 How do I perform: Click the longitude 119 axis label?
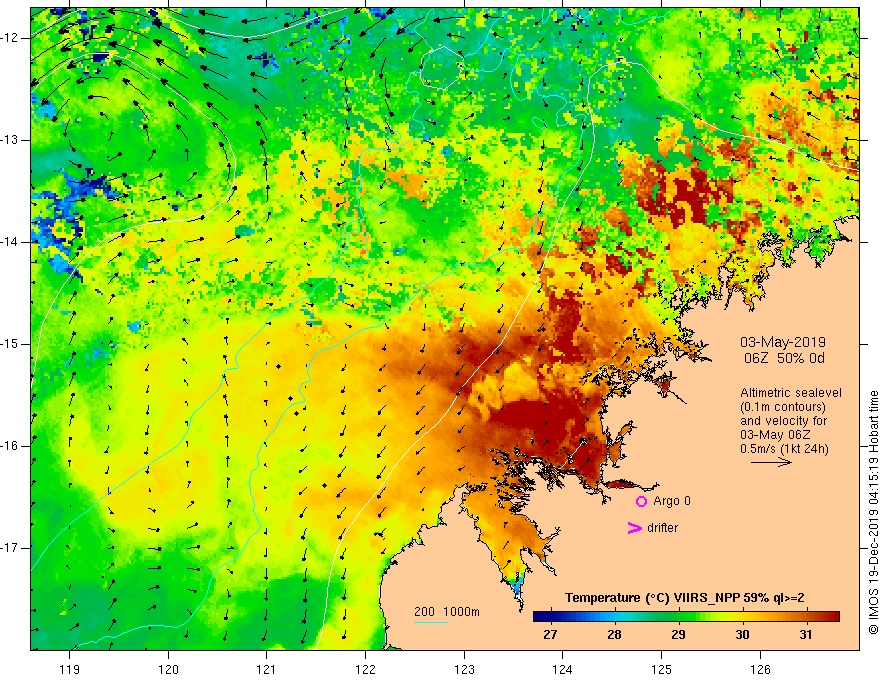coord(70,669)
